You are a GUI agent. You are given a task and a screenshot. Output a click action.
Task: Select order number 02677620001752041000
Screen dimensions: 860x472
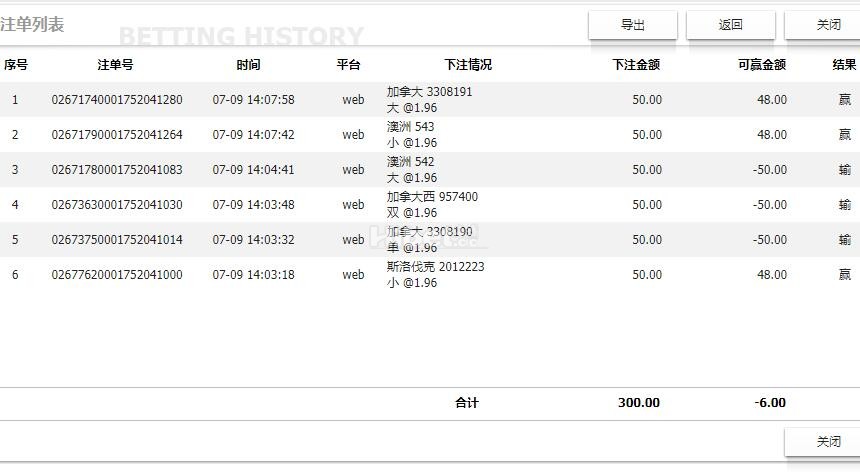(x=117, y=275)
